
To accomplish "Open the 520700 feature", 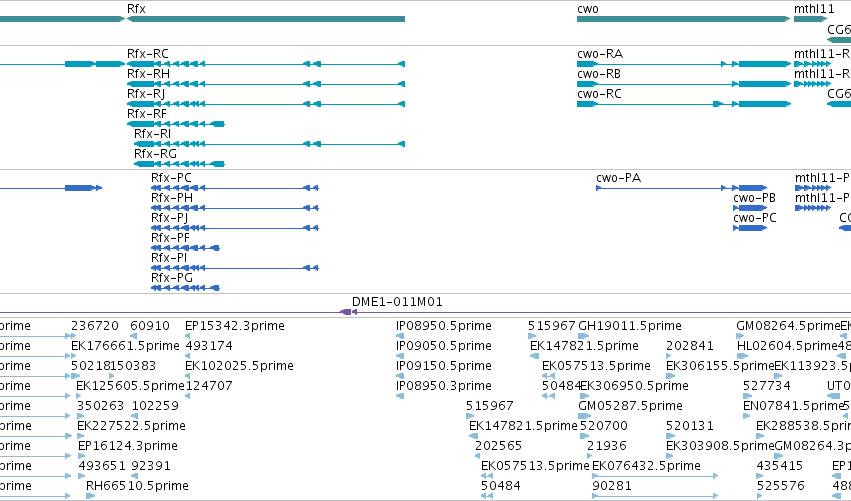I will coord(604,426).
